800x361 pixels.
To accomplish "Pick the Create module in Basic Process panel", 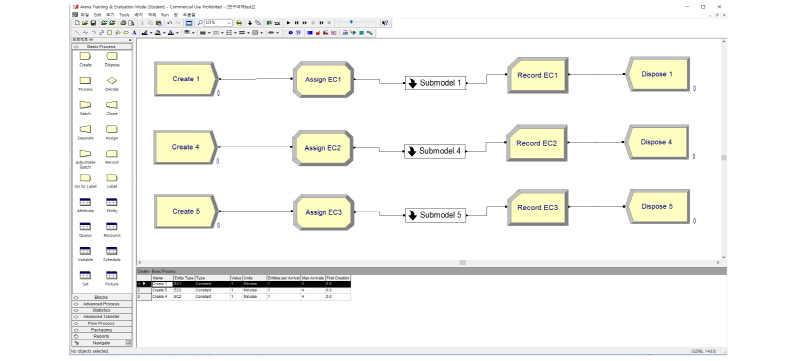I will pos(85,56).
